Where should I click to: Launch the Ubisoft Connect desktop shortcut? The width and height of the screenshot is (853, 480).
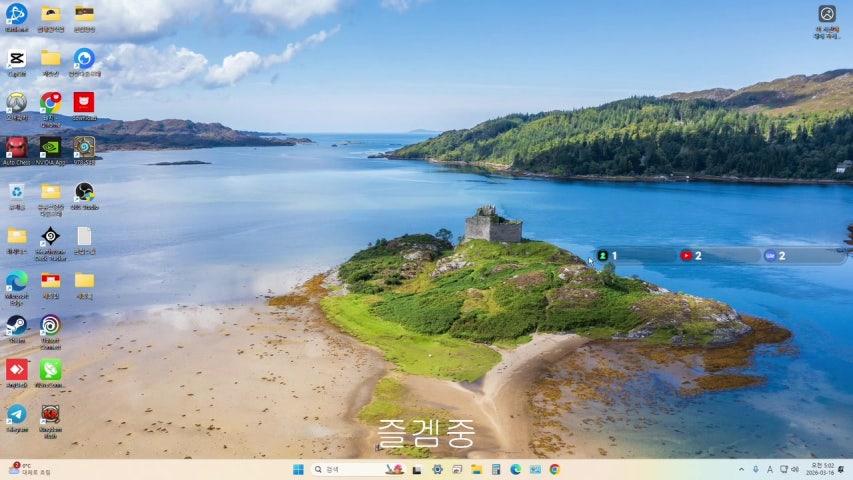[50, 325]
